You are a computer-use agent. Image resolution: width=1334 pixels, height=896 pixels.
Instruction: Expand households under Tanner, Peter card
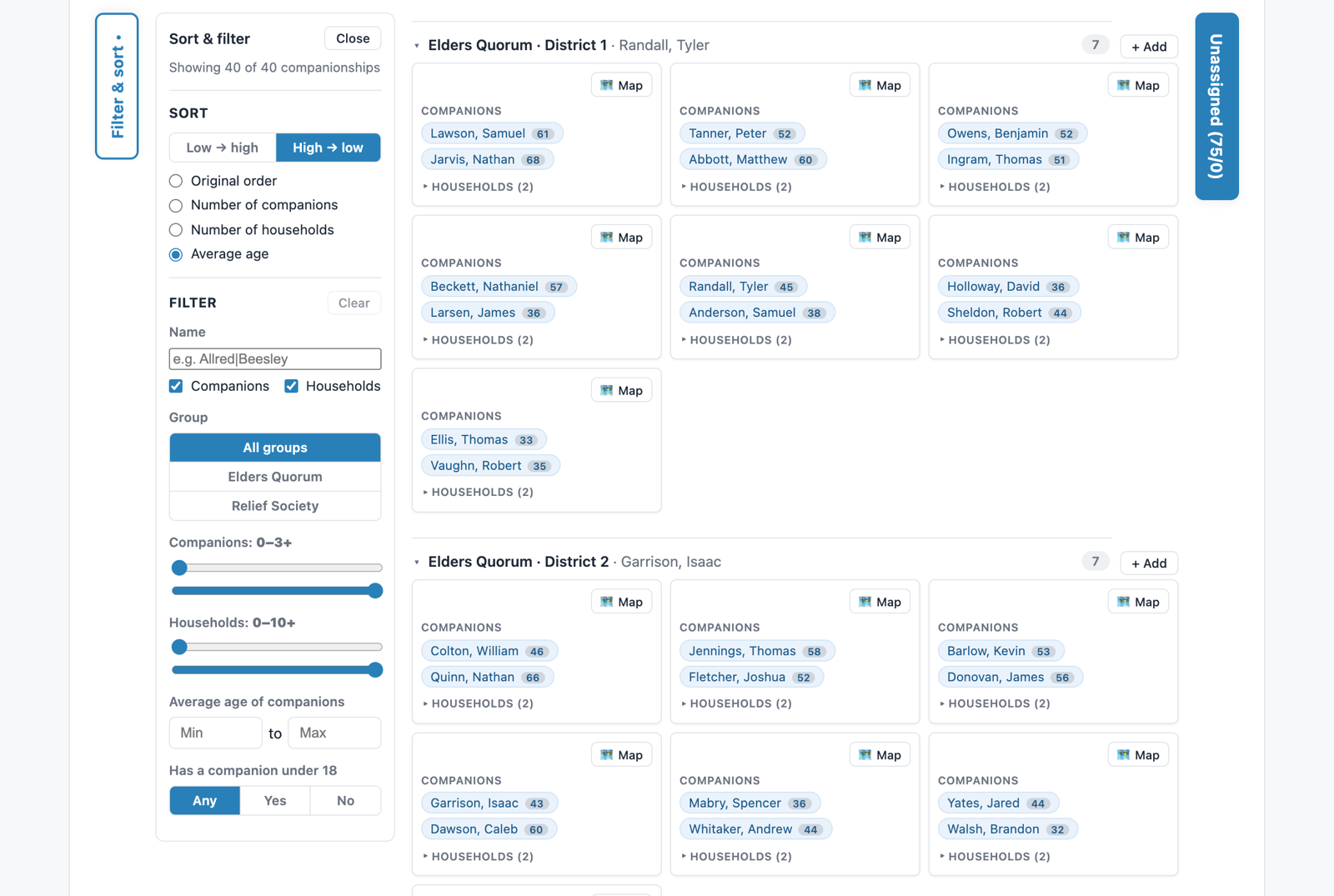(736, 187)
